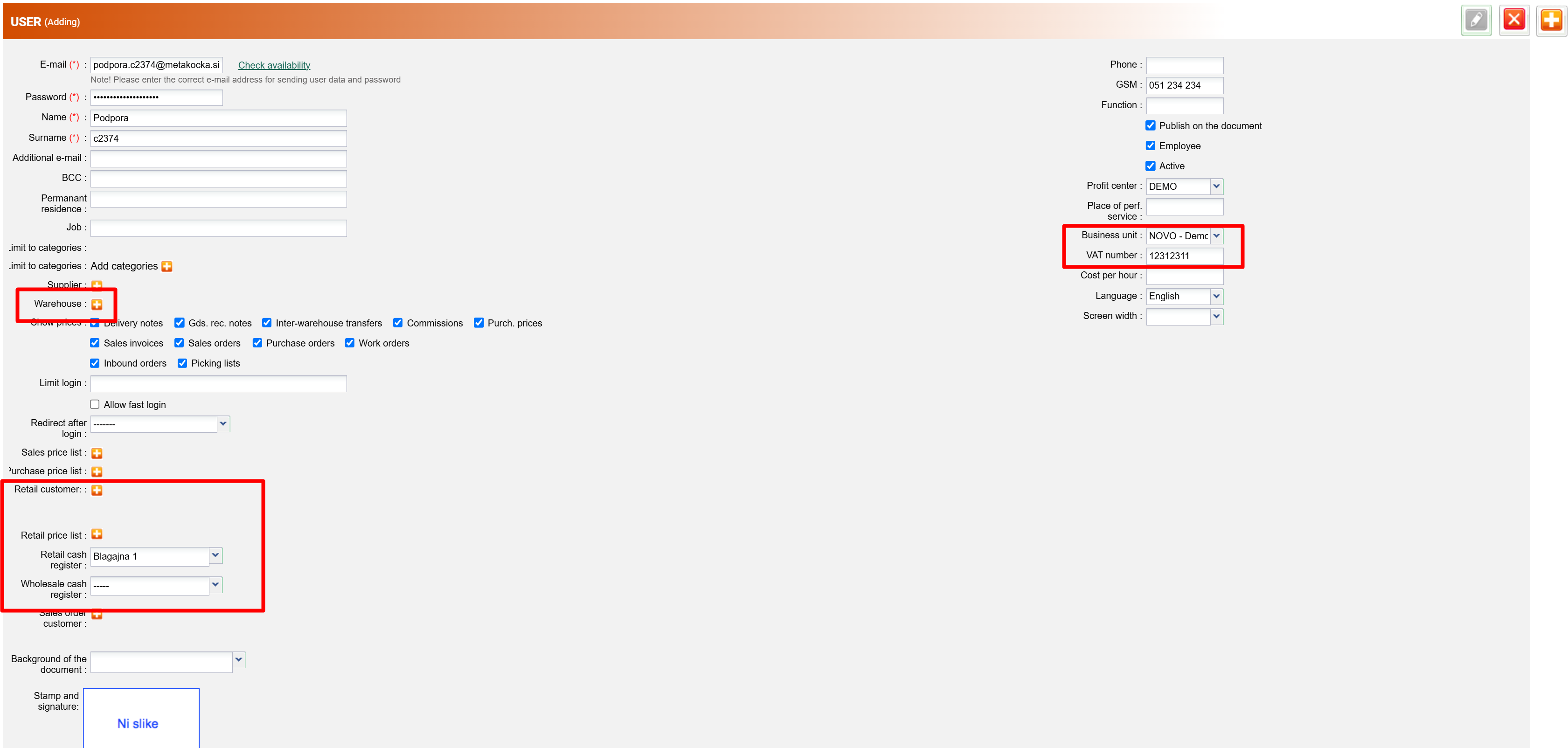The height and width of the screenshot is (748, 1568).
Task: Click the Warehouse plus icon
Action: (97, 305)
